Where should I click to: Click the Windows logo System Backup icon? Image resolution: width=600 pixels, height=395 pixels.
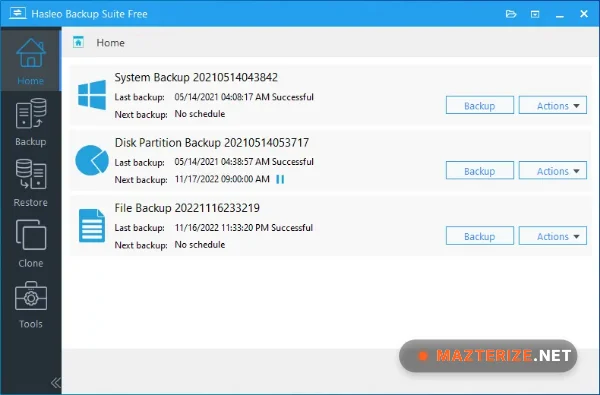(92, 95)
